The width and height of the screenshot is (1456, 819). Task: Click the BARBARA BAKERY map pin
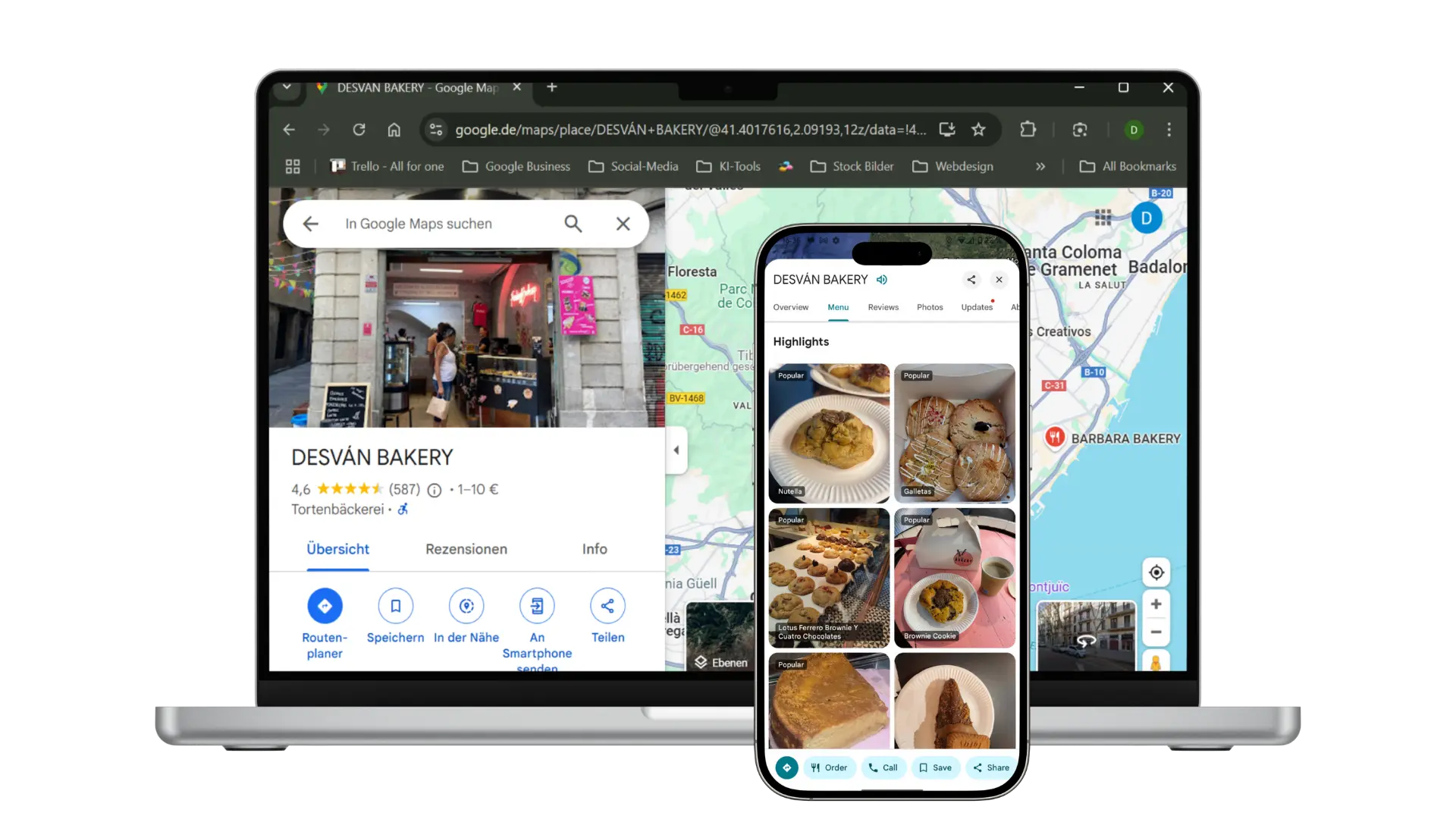pos(1055,437)
